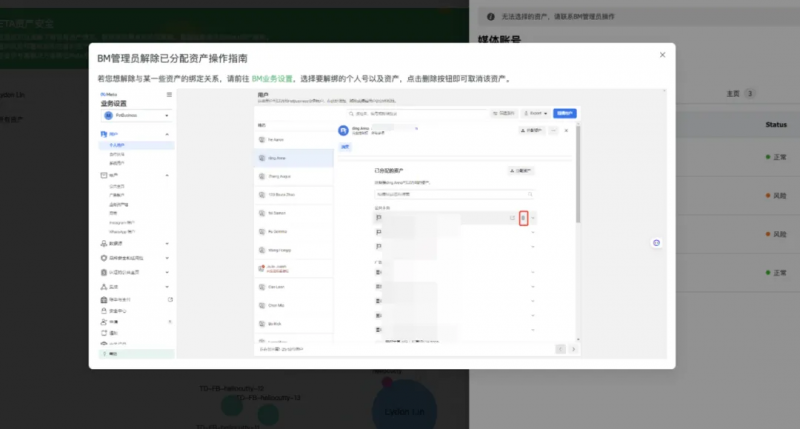Click the hamburger menu icon in the guide image sidebar
This screenshot has width=800, height=429.
coord(169,94)
